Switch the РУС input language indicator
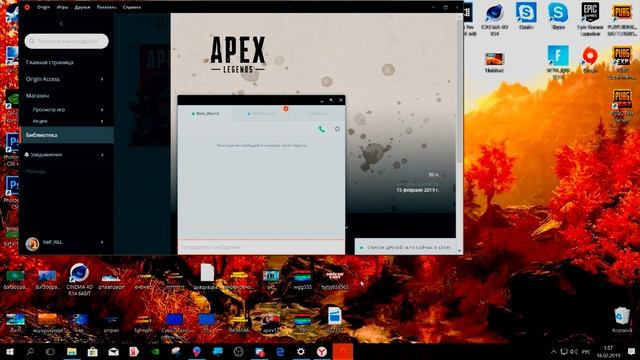Viewport: 640px width, 360px height. 586,352
